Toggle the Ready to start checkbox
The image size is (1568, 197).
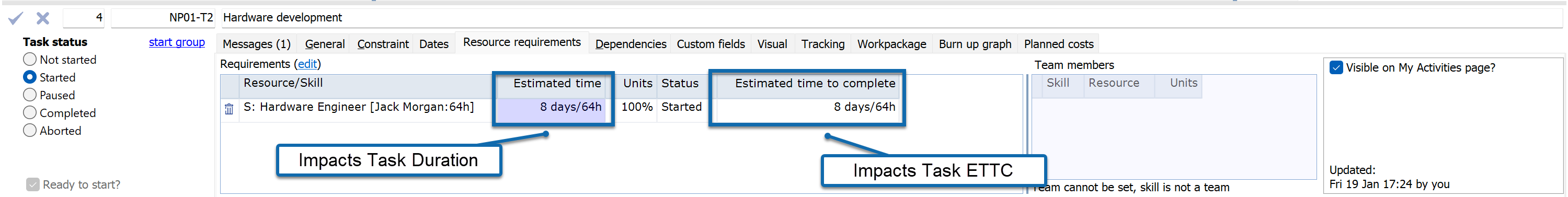tap(33, 184)
